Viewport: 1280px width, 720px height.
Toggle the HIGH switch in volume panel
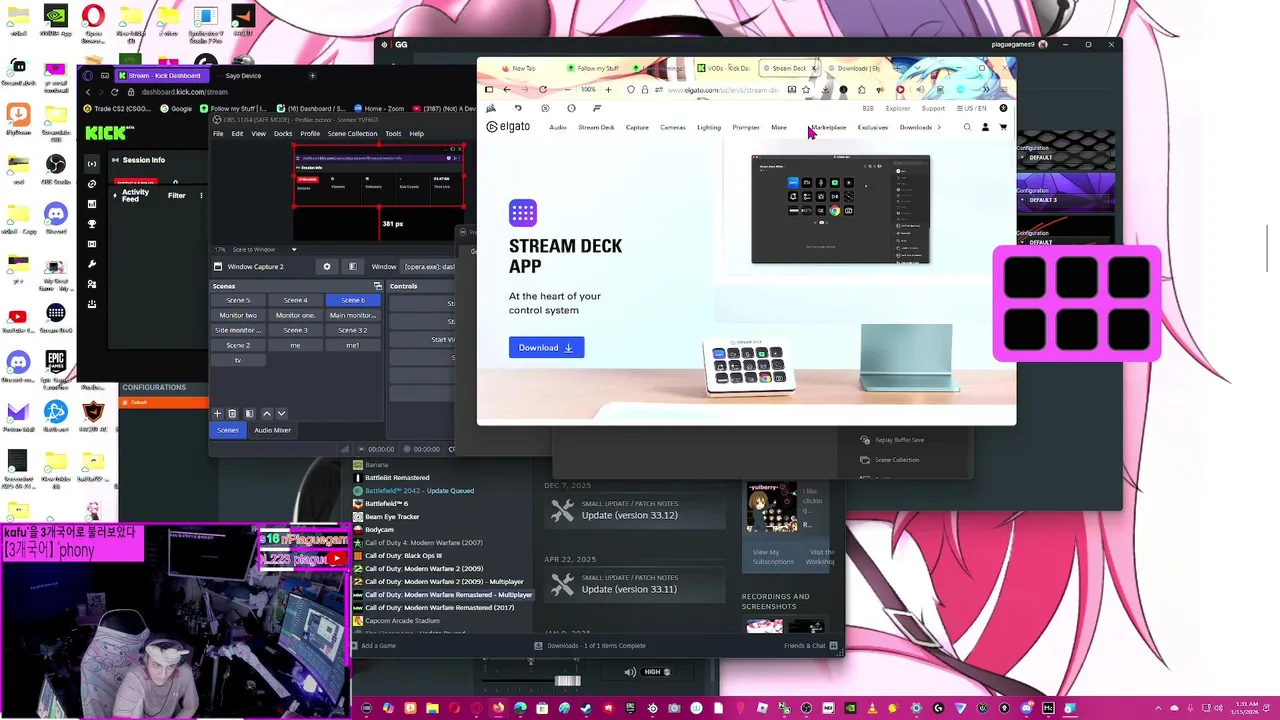657,672
